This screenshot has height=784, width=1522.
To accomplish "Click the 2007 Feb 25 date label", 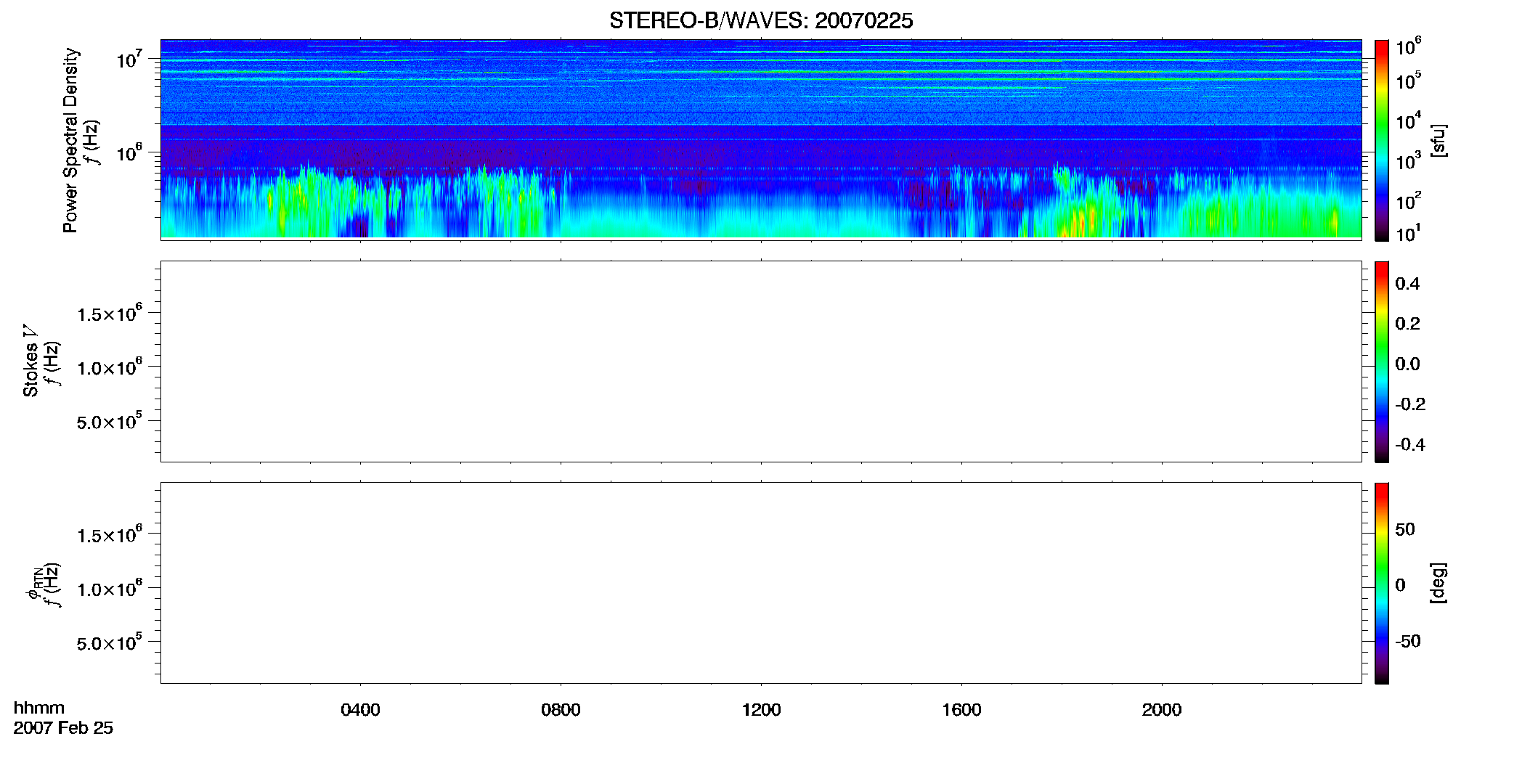I will 63,728.
